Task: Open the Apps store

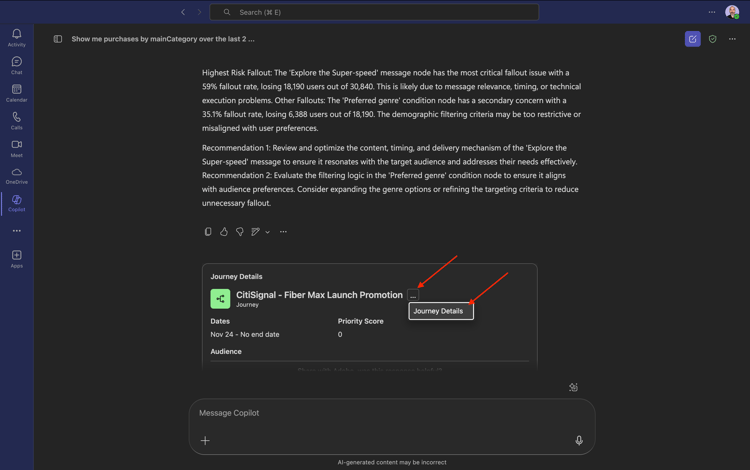Action: click(16, 259)
